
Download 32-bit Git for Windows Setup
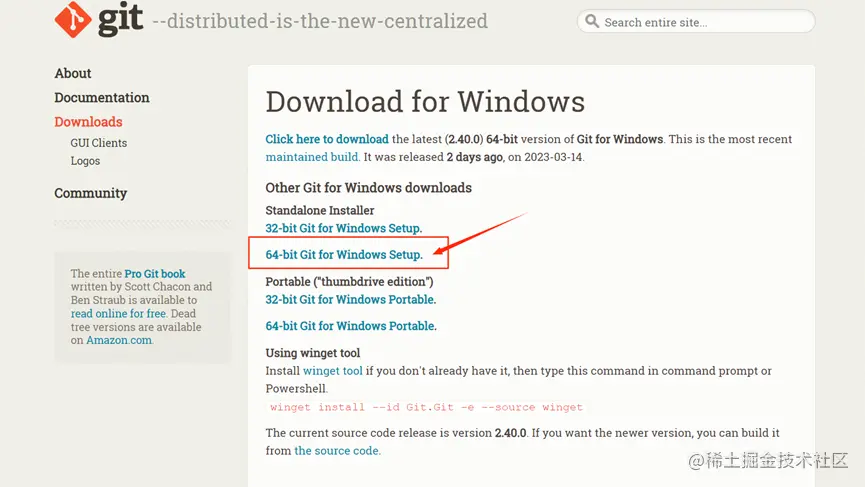[343, 228]
